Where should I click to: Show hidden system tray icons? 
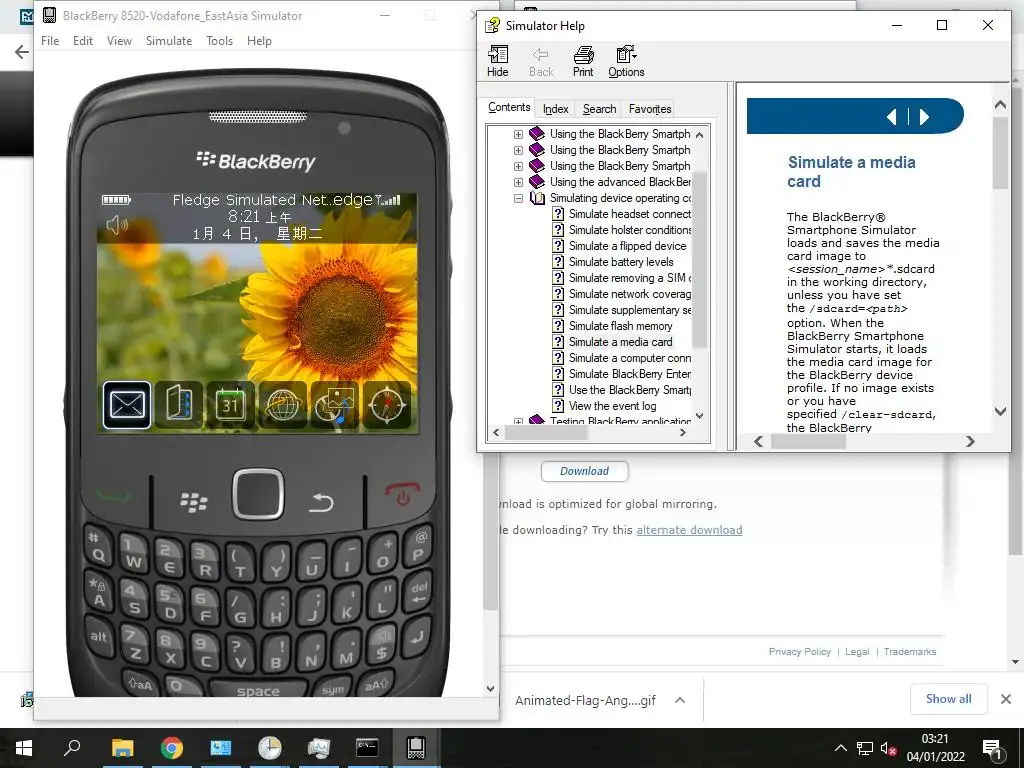(841, 748)
